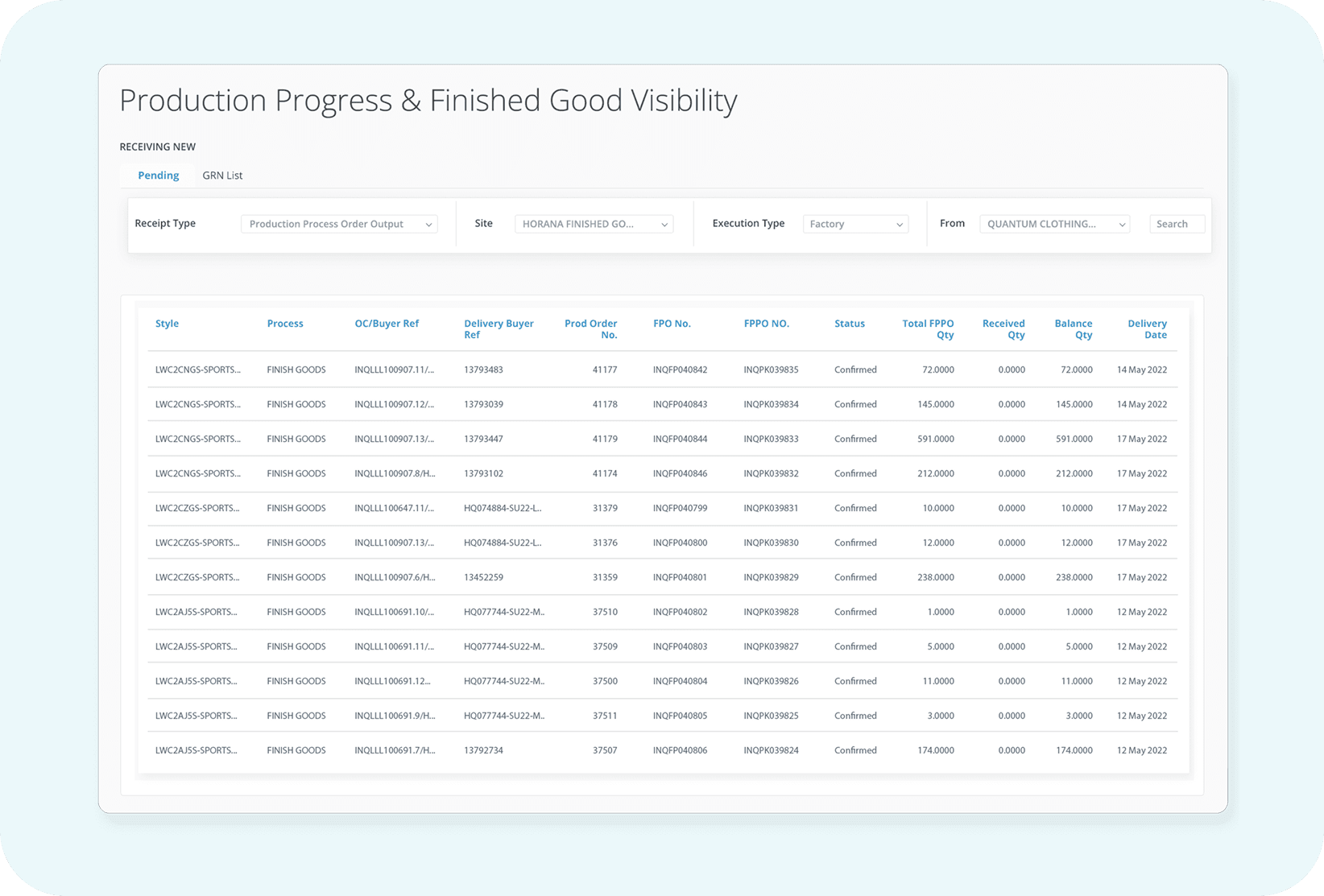Click the row with FPO INQFP040806
Screen dimensions: 1324x896
[x=680, y=751]
